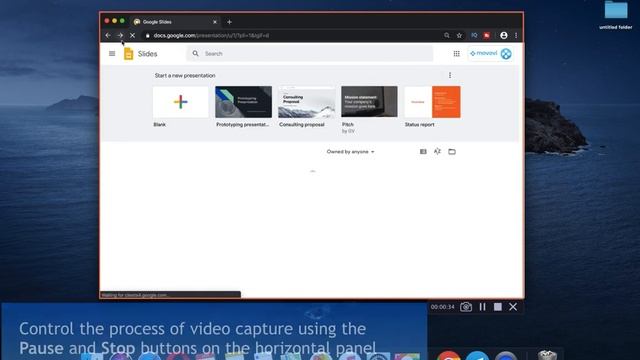The image size is (640, 360).
Task: Switch to list view
Action: click(423, 151)
